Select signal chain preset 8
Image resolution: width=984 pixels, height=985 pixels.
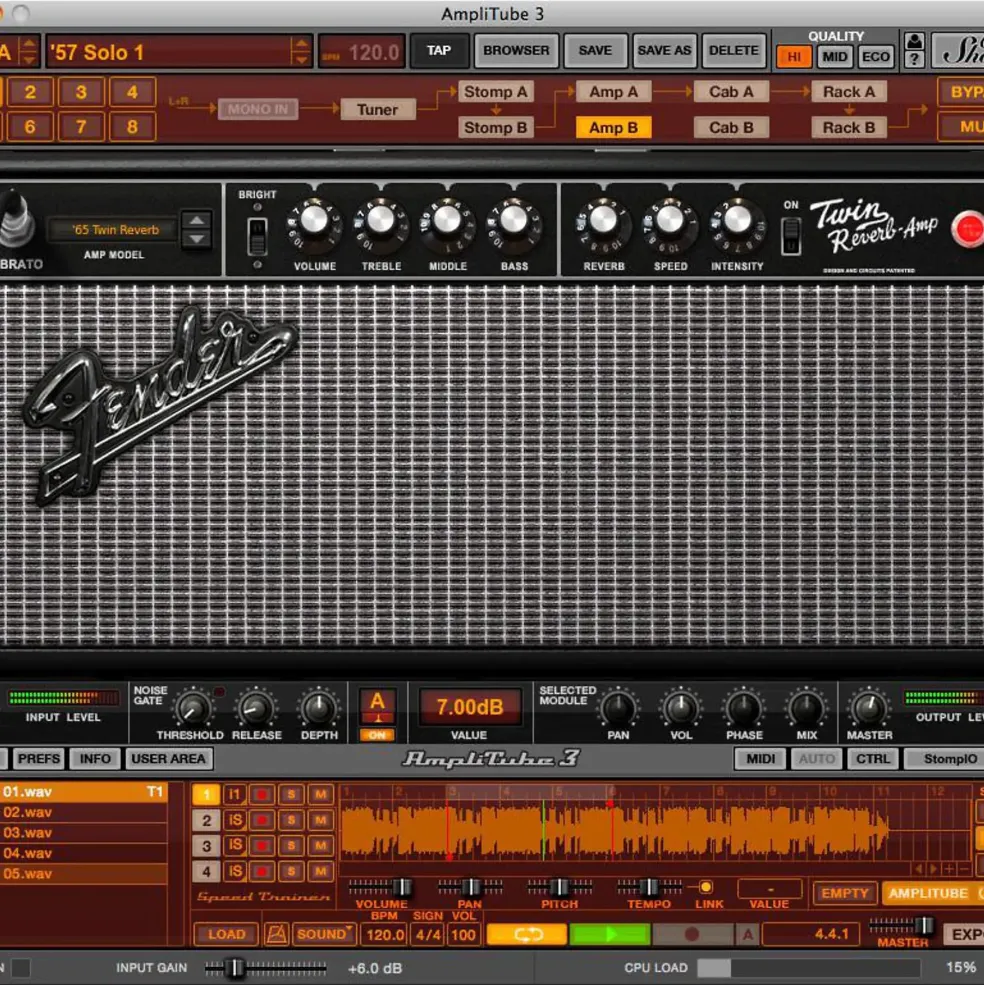tap(132, 127)
